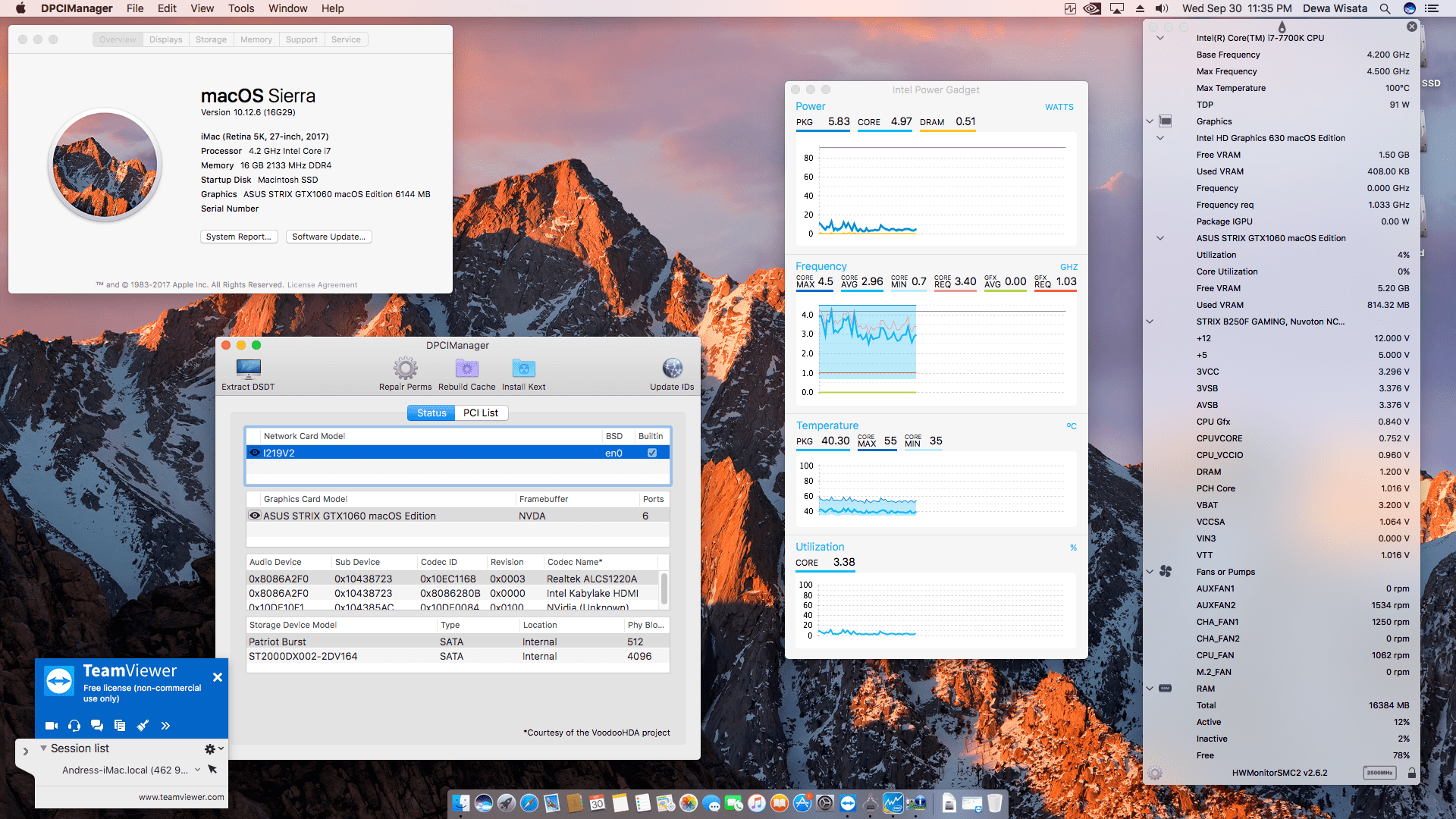This screenshot has width=1456, height=819.
Task: Adjust the 2500MHz slider in HWMonitor
Action: click(x=1379, y=773)
